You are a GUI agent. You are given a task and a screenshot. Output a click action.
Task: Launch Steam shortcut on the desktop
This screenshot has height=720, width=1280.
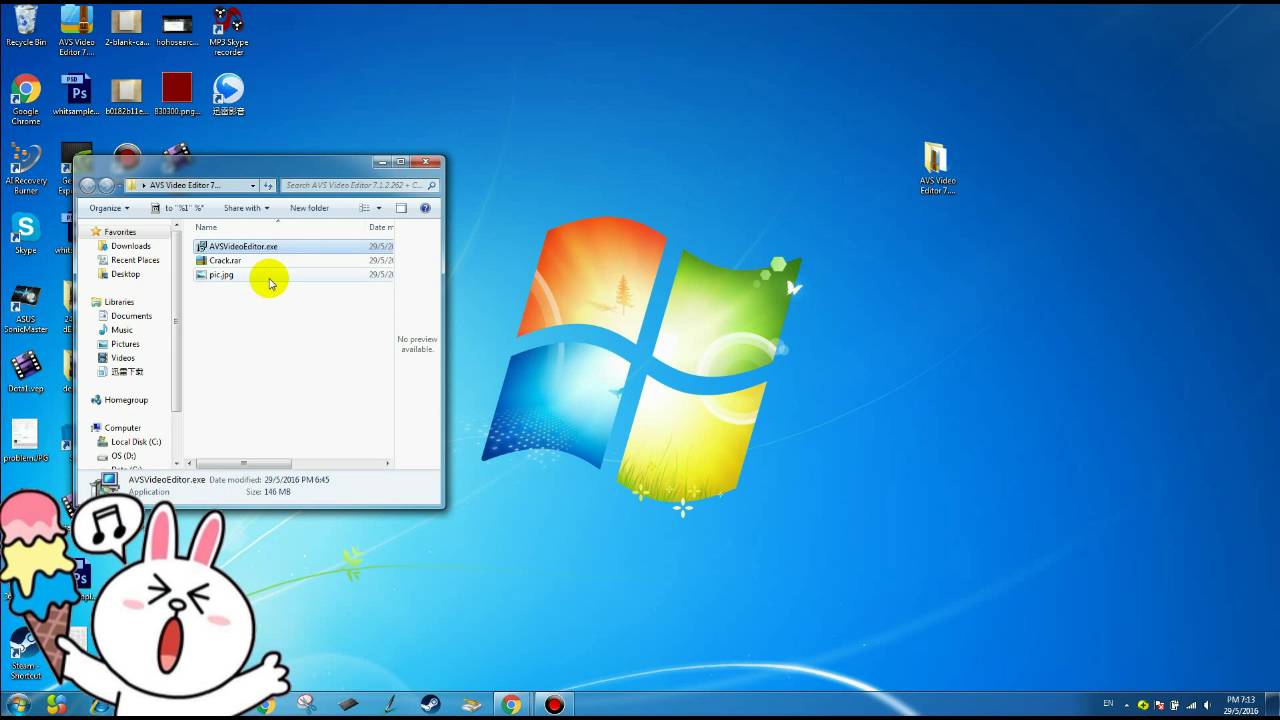[24, 653]
